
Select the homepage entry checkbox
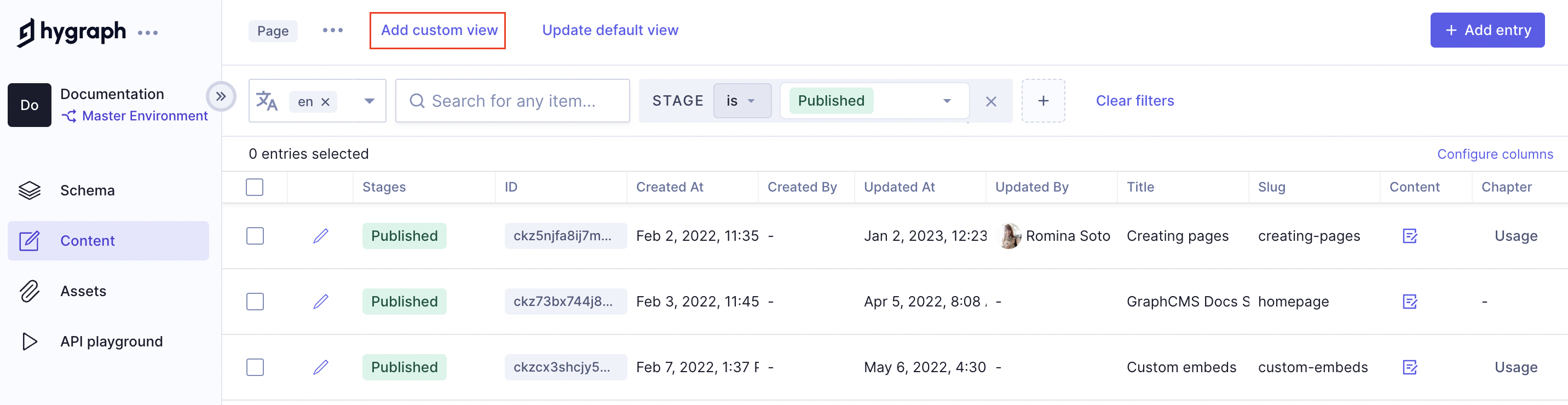pyautogui.click(x=255, y=302)
